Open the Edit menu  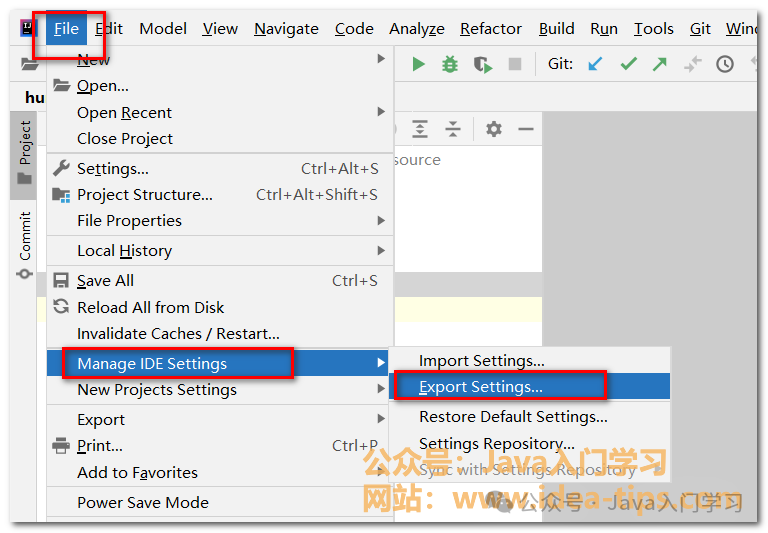coord(109,28)
